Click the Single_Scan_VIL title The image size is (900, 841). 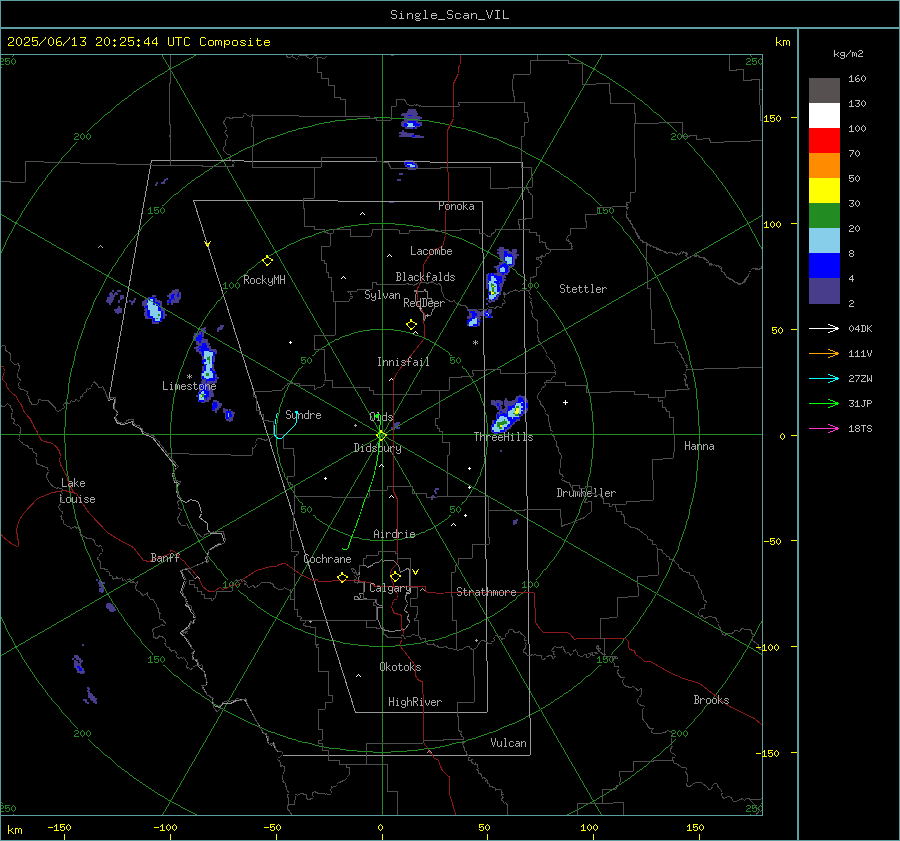coord(449,15)
